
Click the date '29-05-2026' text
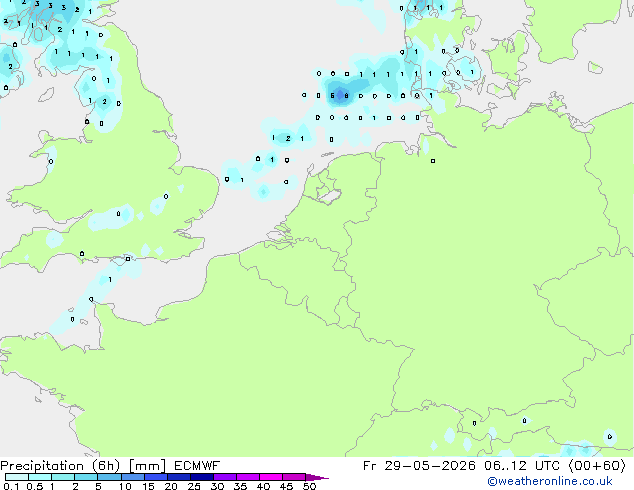[430, 466]
